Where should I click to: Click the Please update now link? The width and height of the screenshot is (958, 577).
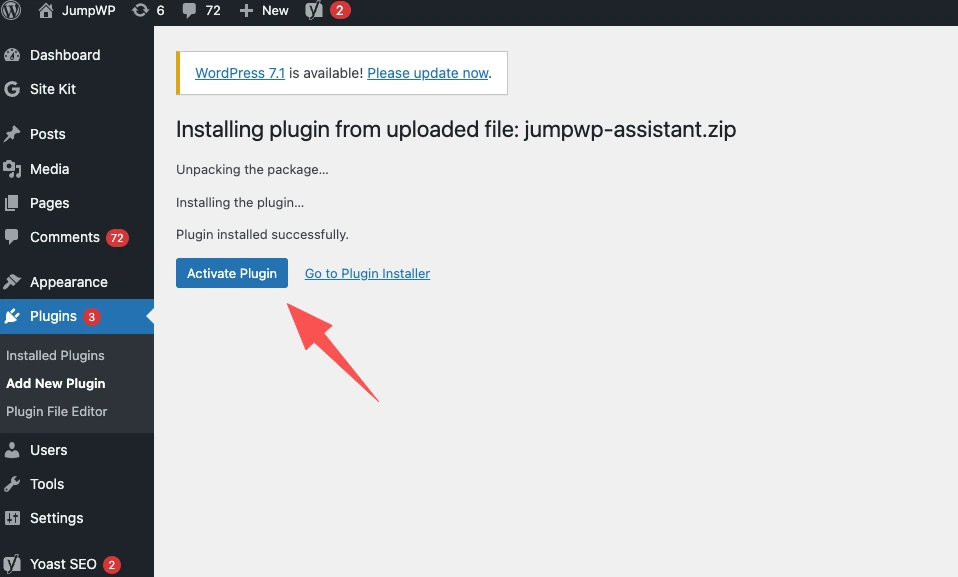[x=428, y=73]
